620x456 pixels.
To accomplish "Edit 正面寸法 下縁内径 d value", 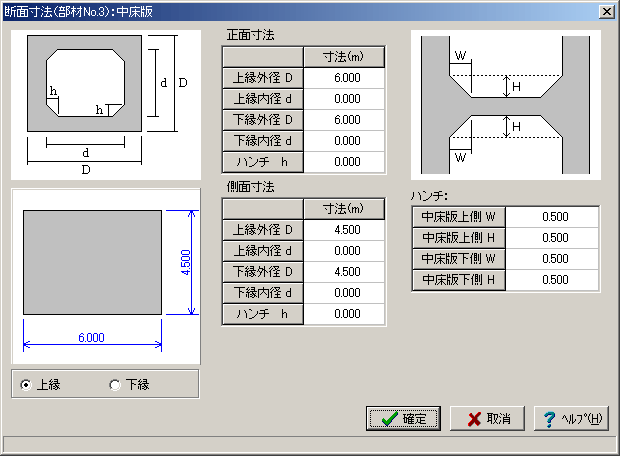I will [x=344, y=141].
